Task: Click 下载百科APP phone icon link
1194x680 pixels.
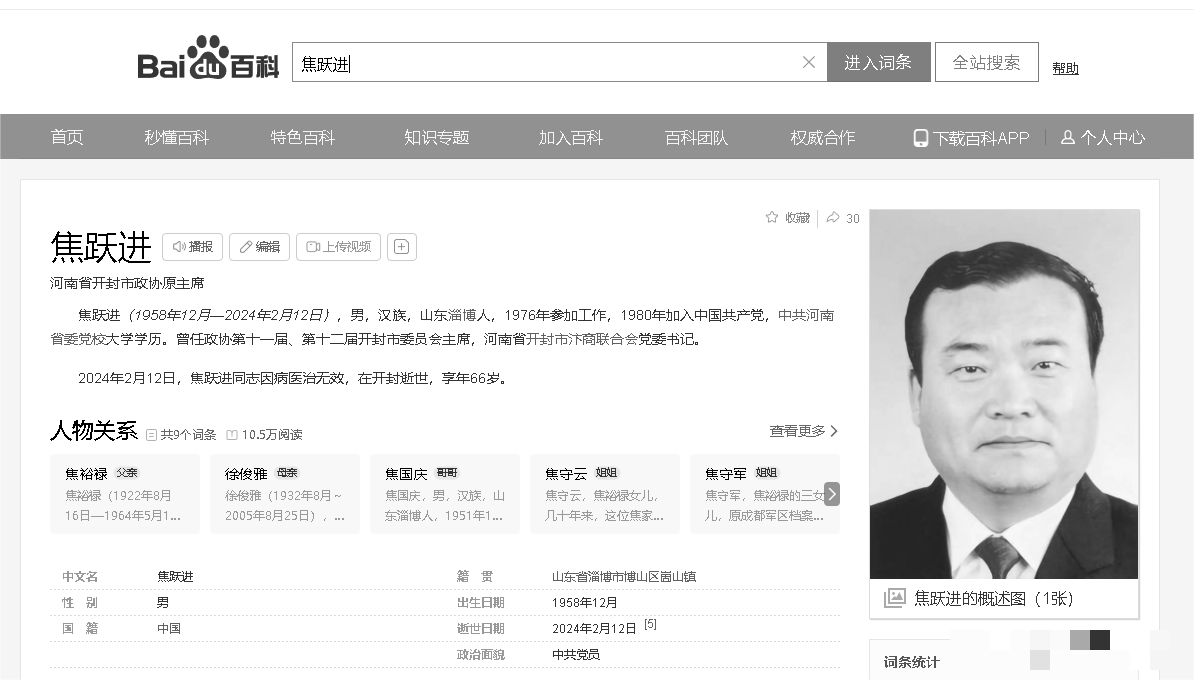Action: point(971,138)
